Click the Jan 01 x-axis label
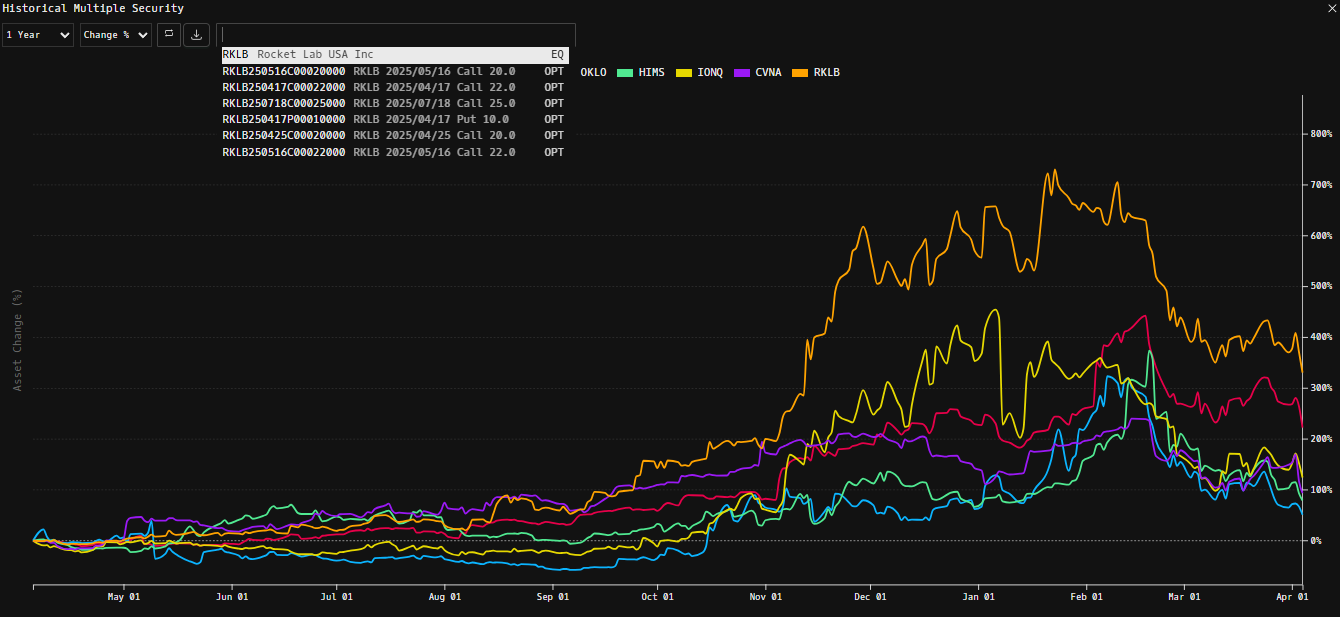The image size is (1340, 617). tap(977, 597)
